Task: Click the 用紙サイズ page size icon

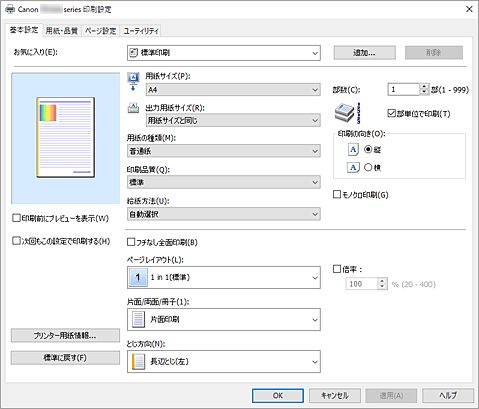Action: point(133,82)
